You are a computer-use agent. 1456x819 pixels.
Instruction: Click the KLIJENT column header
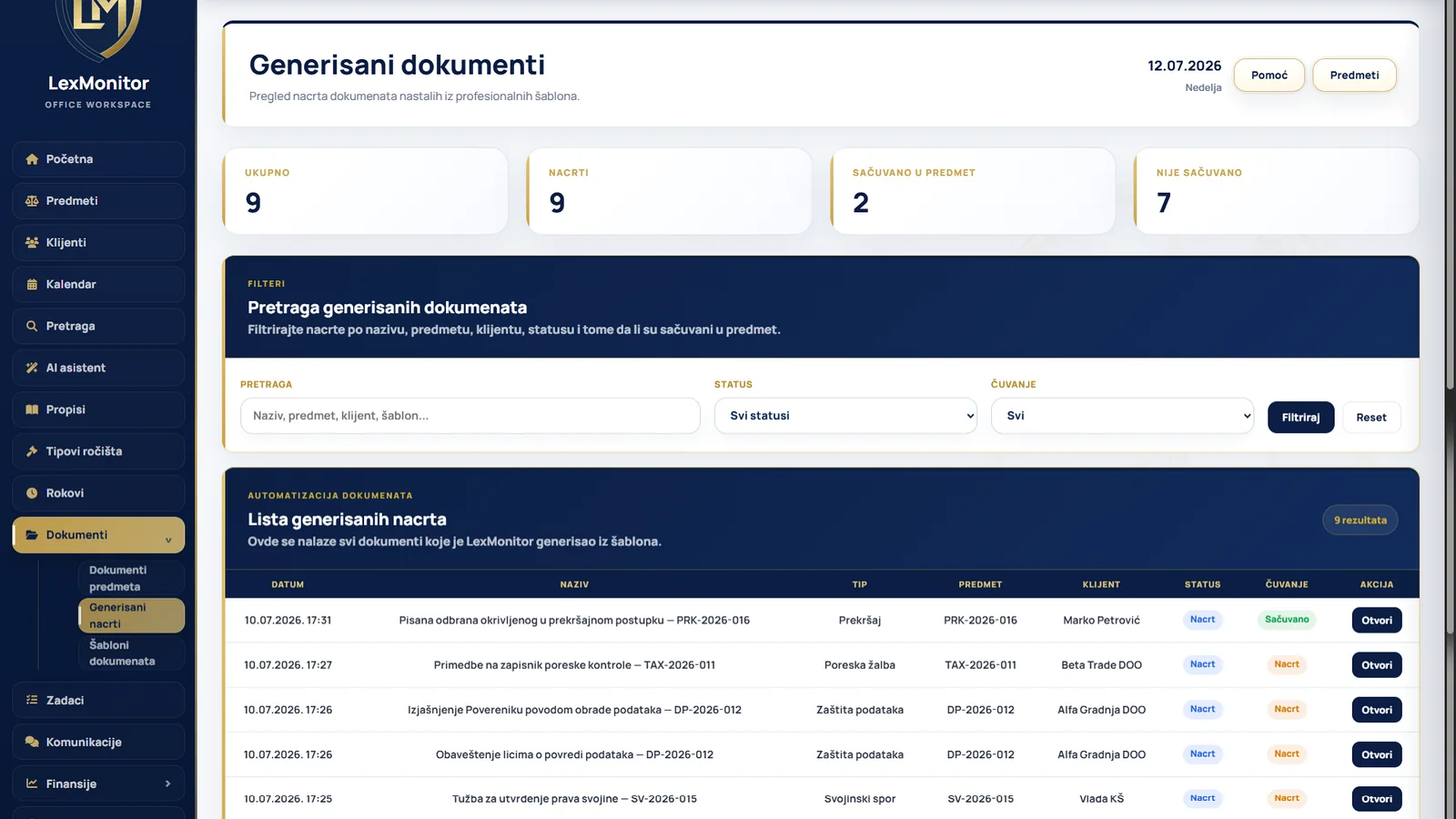(x=1101, y=584)
